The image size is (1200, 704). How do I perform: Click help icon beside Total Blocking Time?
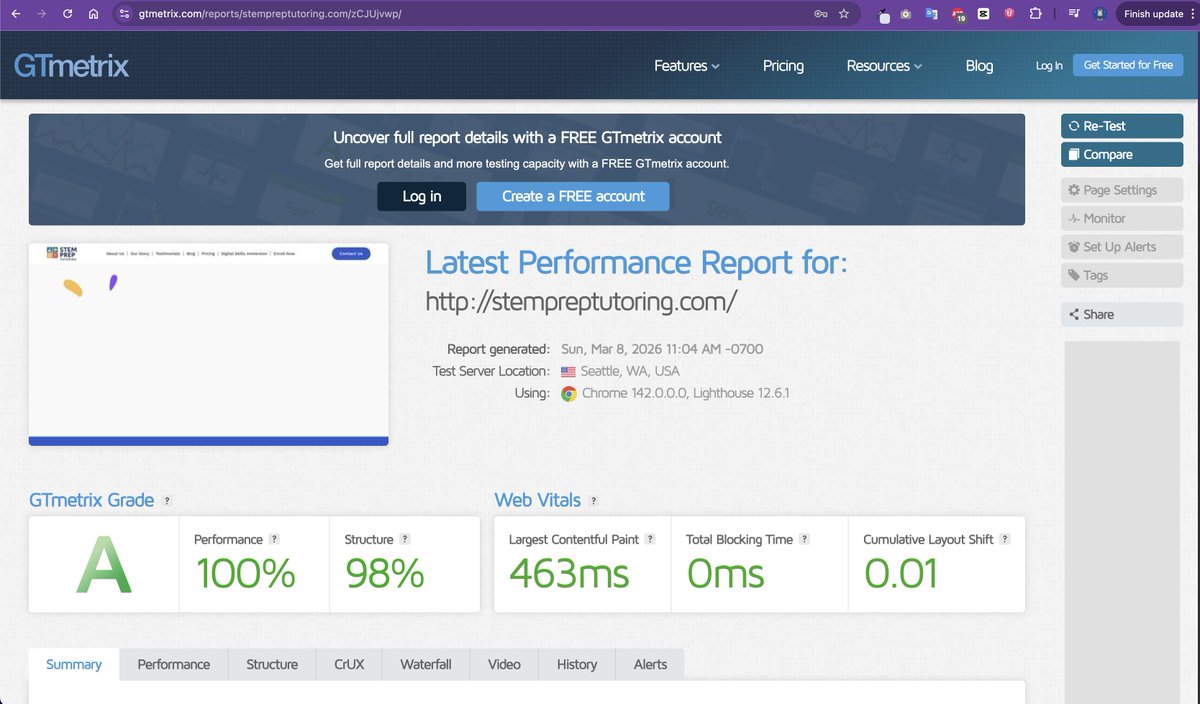[x=804, y=539]
